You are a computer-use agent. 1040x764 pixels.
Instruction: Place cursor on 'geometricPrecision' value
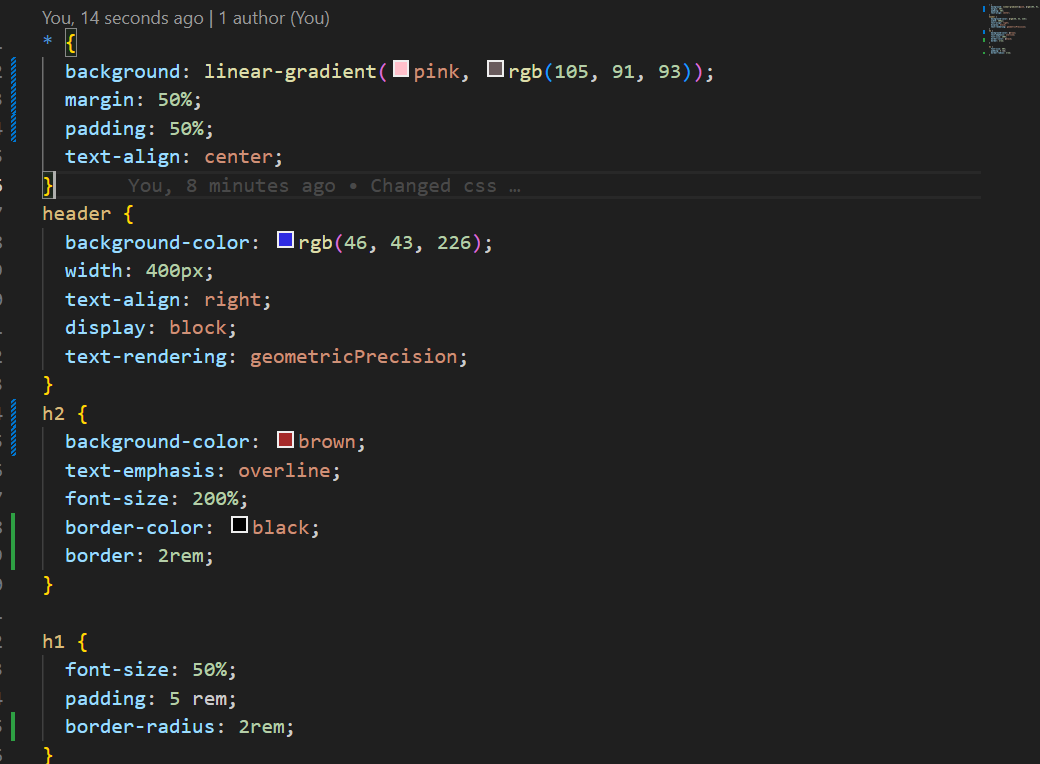[354, 357]
